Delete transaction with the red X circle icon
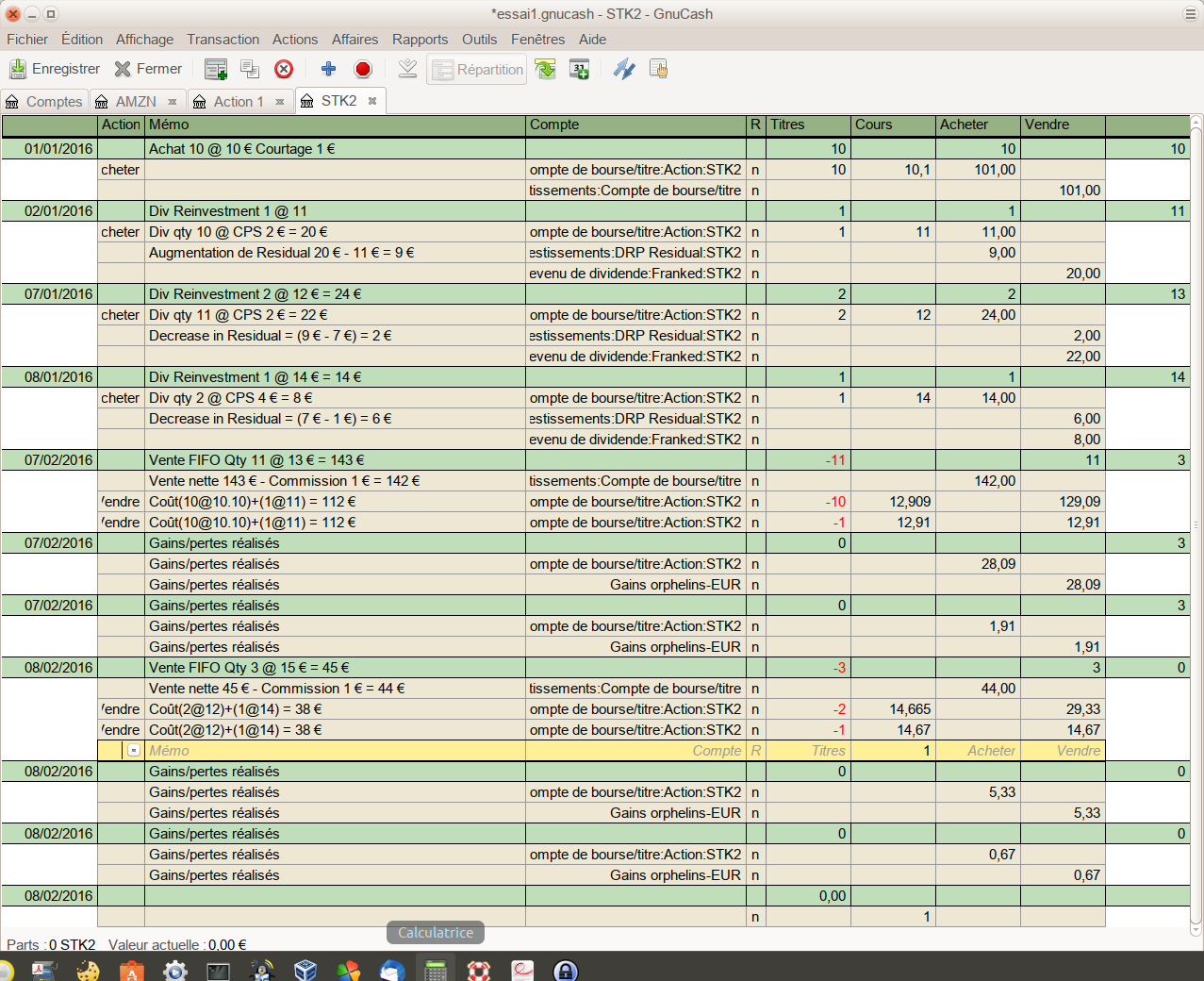 (284, 69)
